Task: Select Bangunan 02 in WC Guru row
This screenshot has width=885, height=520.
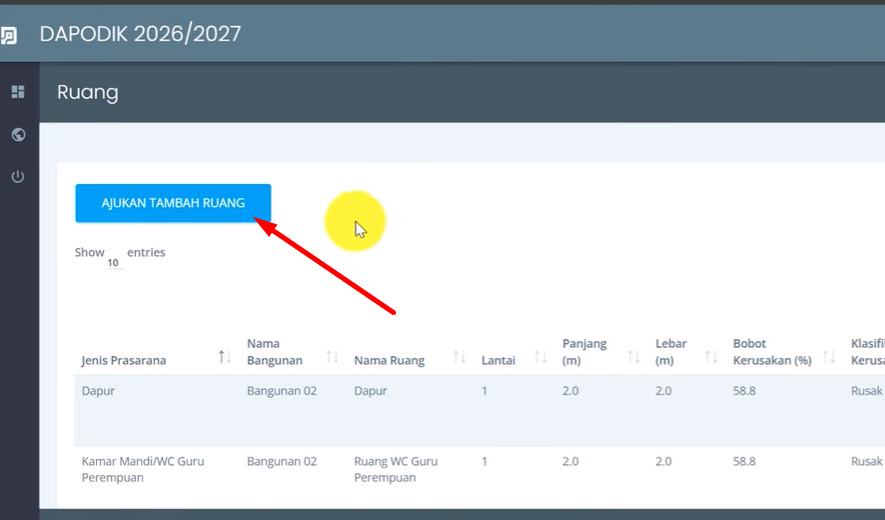Action: pyautogui.click(x=282, y=461)
